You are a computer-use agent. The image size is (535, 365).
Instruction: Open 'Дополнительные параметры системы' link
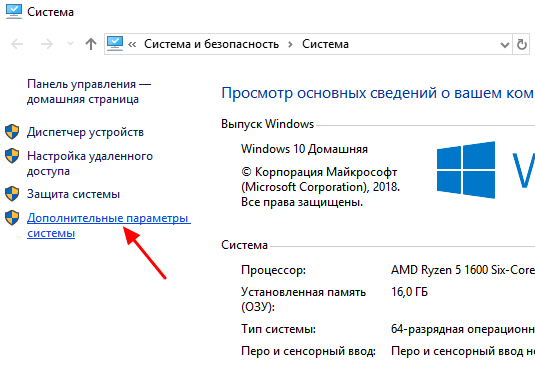click(x=109, y=225)
